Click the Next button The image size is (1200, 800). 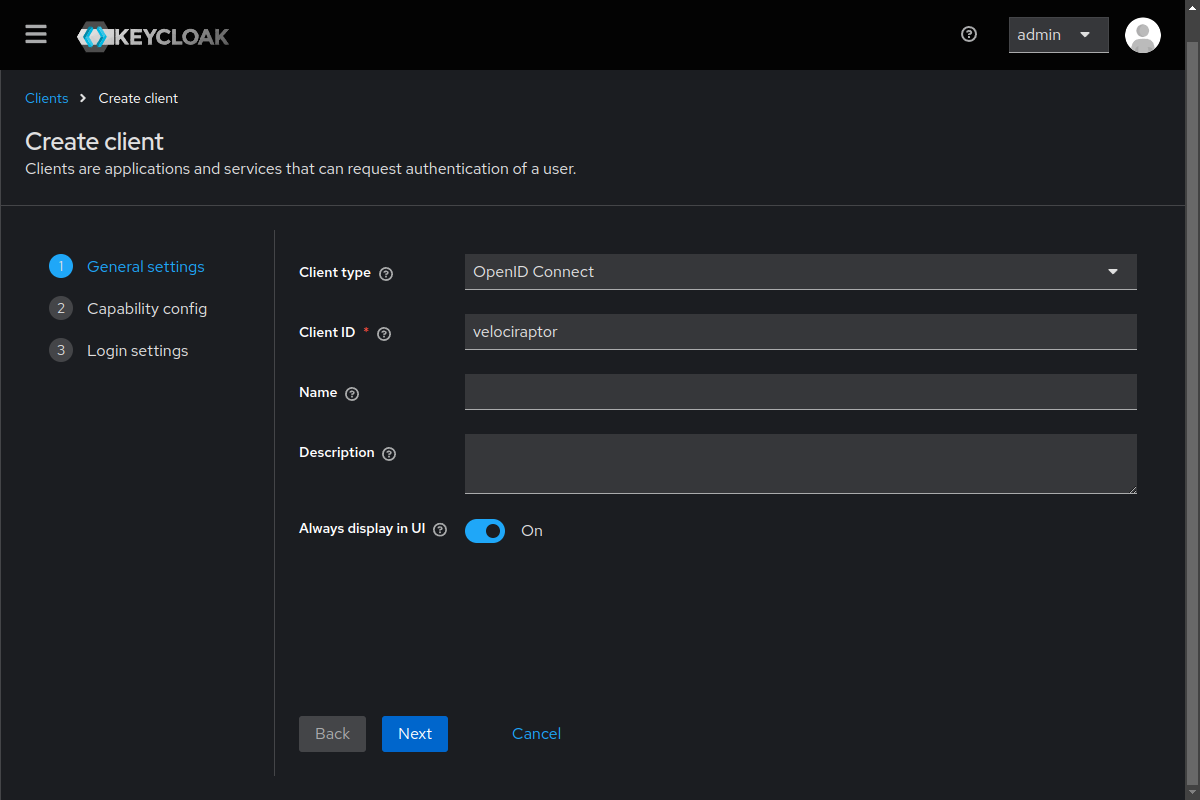(414, 734)
